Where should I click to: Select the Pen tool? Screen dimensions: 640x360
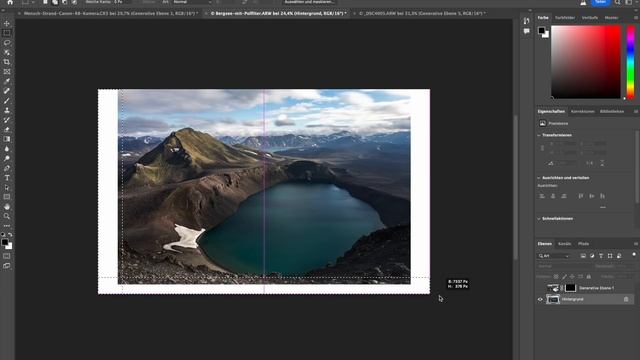(7, 168)
